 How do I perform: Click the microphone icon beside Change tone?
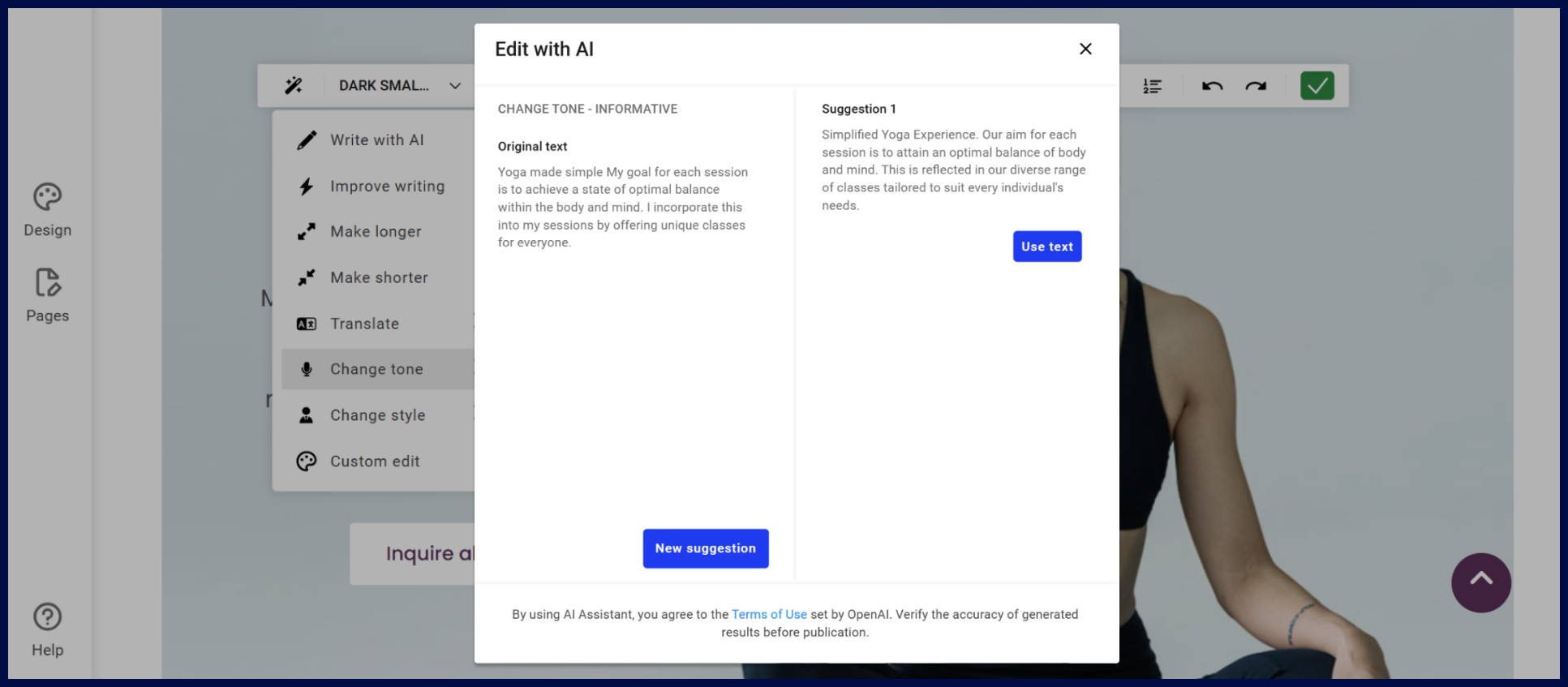tap(307, 369)
